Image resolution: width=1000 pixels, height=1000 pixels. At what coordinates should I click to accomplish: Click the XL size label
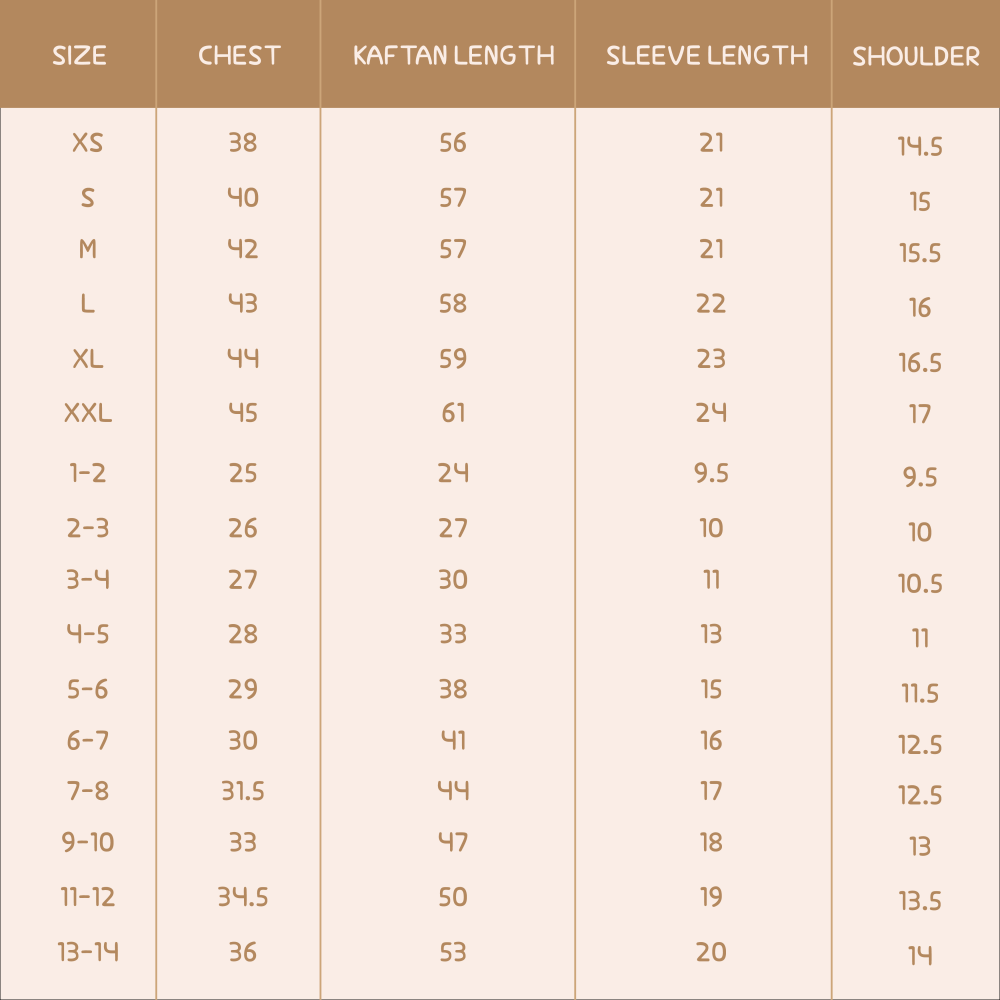87,359
